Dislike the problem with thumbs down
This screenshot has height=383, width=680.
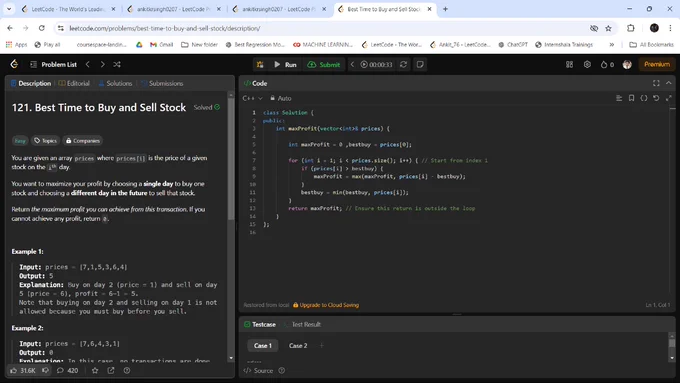point(46,370)
